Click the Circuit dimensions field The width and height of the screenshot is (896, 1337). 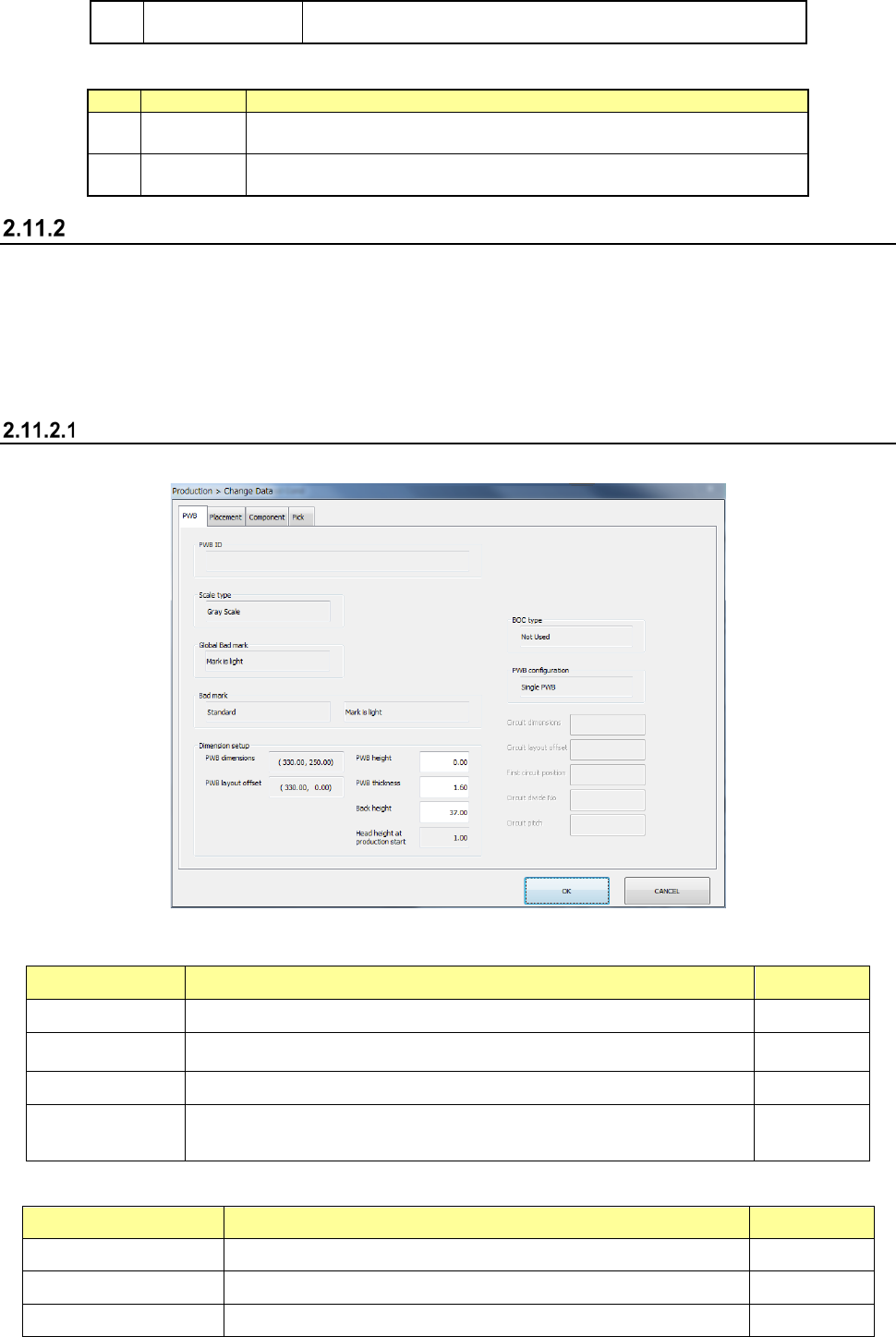pyautogui.click(x=608, y=724)
